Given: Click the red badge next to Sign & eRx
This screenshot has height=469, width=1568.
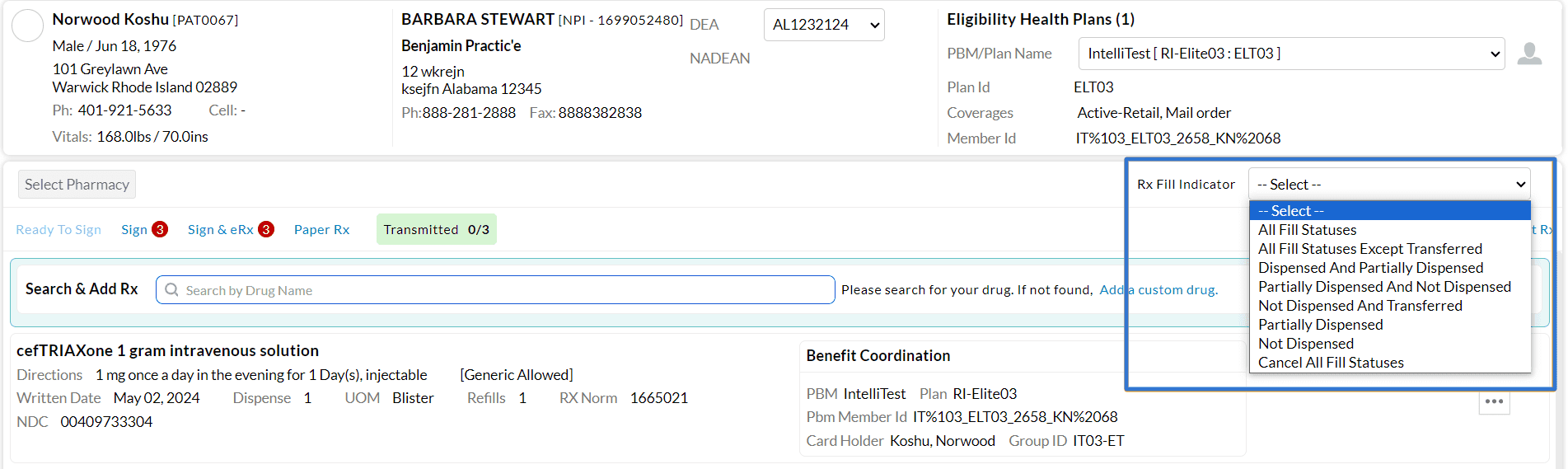Looking at the screenshot, I should coord(266,229).
